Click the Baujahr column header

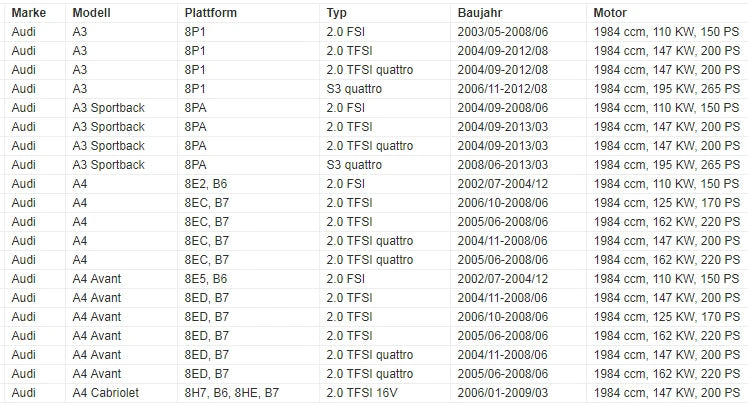pyautogui.click(x=479, y=13)
